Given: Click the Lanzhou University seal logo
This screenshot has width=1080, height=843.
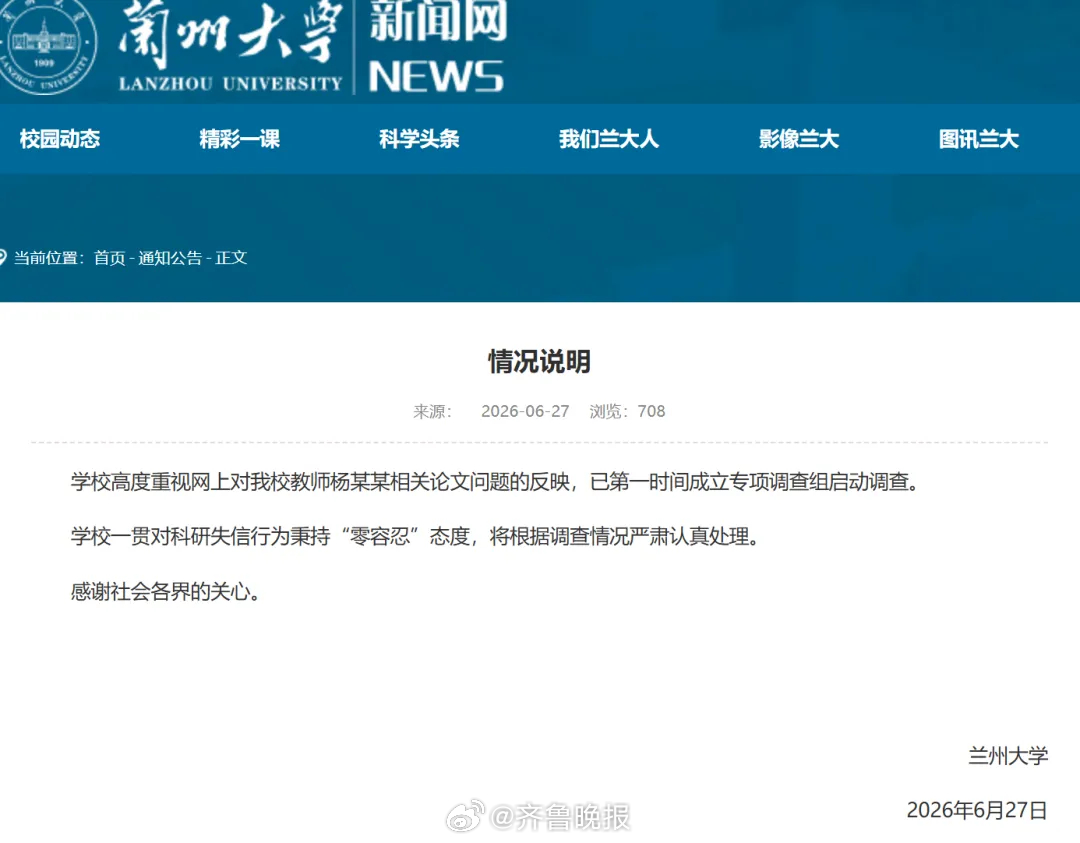Looking at the screenshot, I should pyautogui.click(x=47, y=45).
